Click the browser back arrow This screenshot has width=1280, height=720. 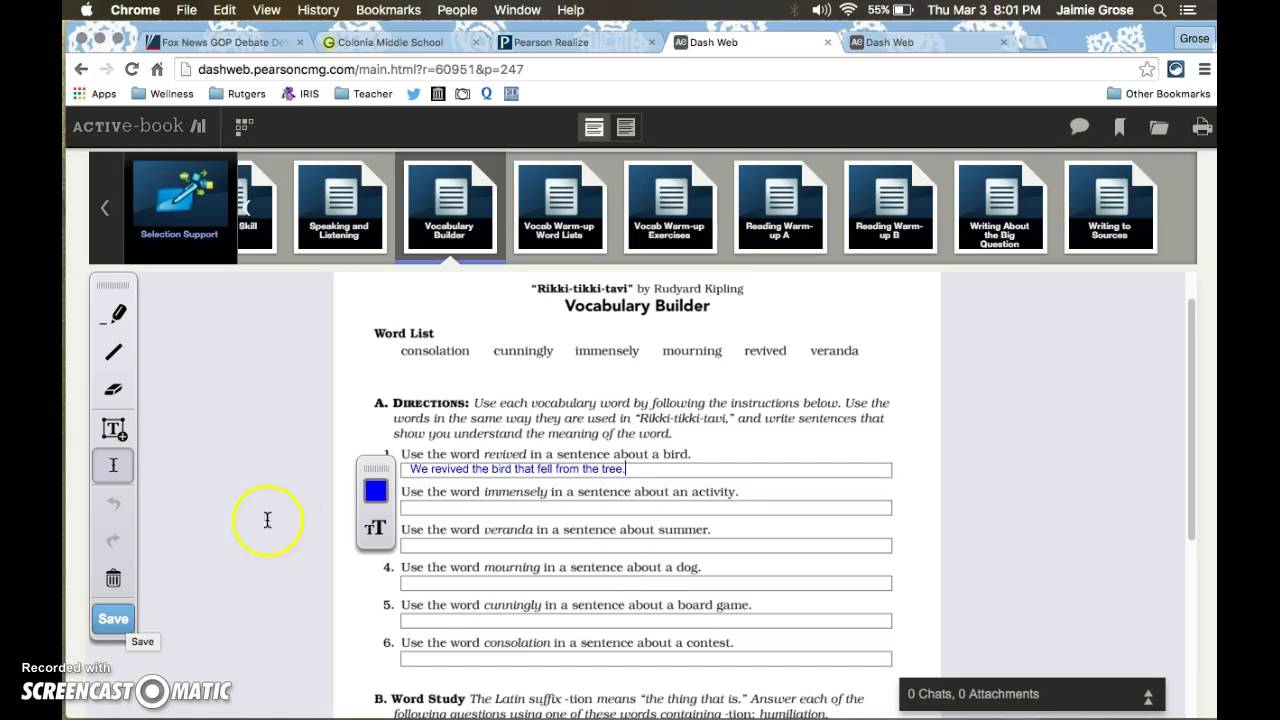[x=81, y=69]
